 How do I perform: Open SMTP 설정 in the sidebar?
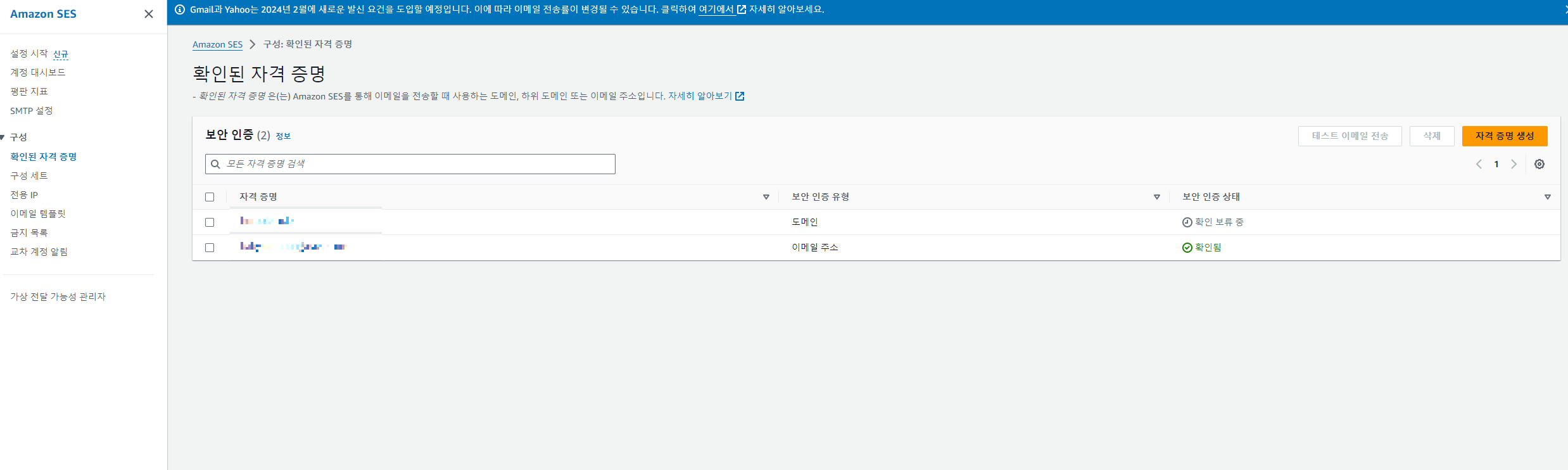coord(32,110)
